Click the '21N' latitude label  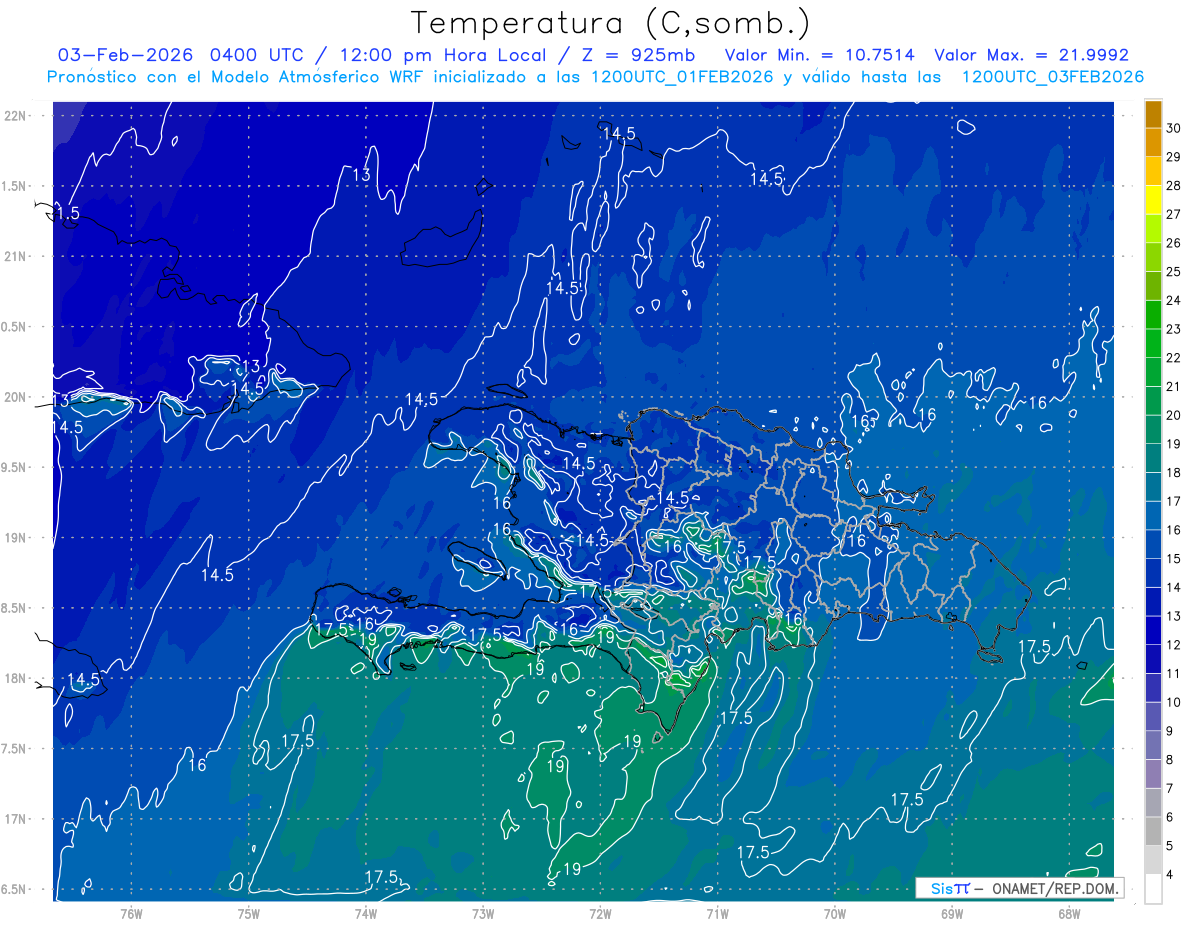click(x=14, y=256)
